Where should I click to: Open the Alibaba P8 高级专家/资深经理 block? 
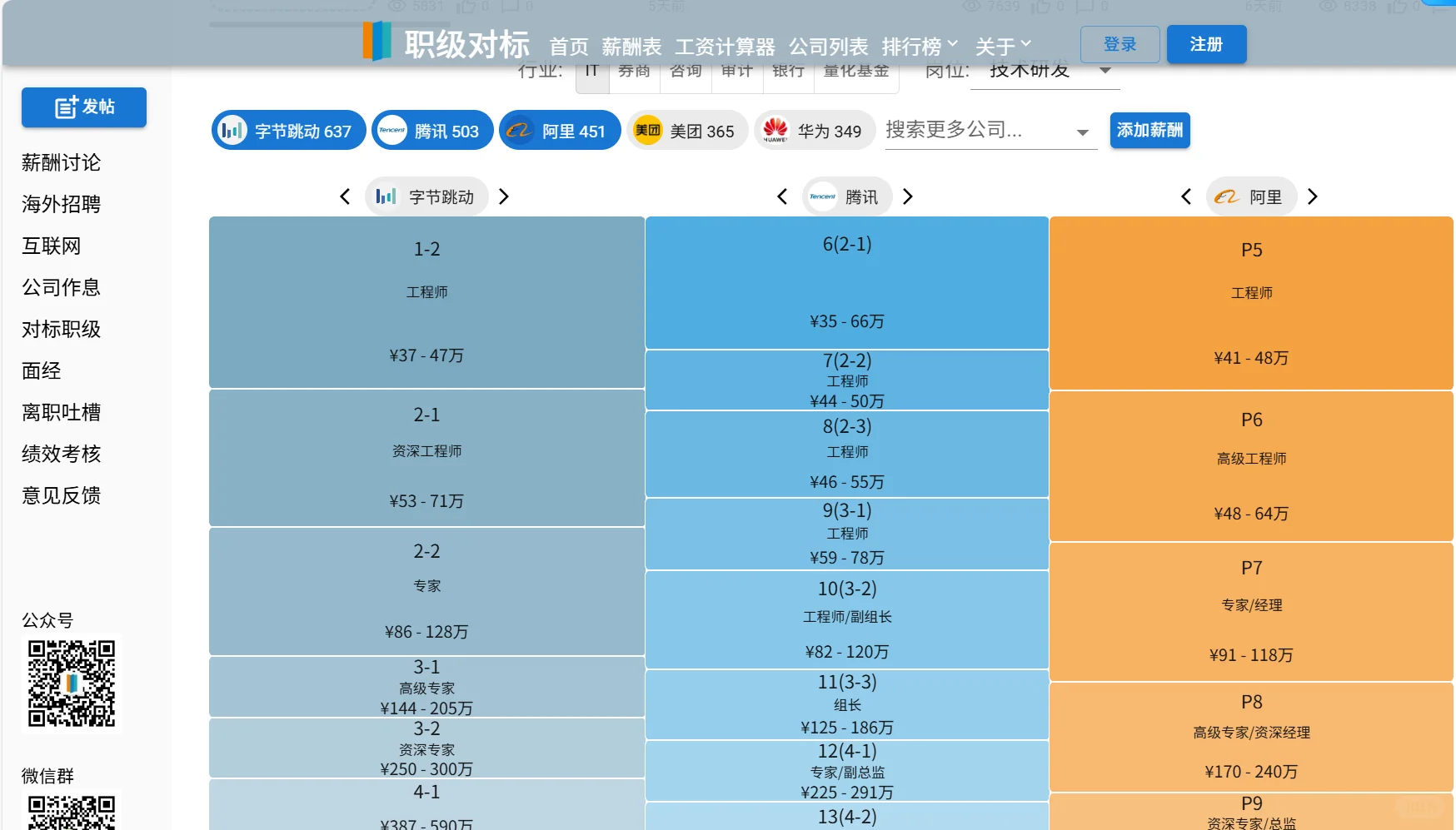(1251, 737)
